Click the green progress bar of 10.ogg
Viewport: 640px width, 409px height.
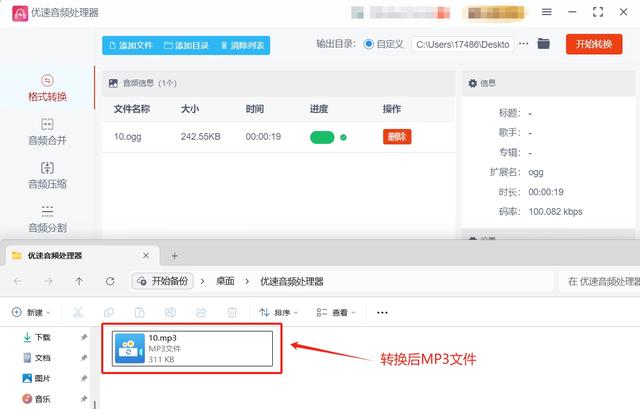322,137
